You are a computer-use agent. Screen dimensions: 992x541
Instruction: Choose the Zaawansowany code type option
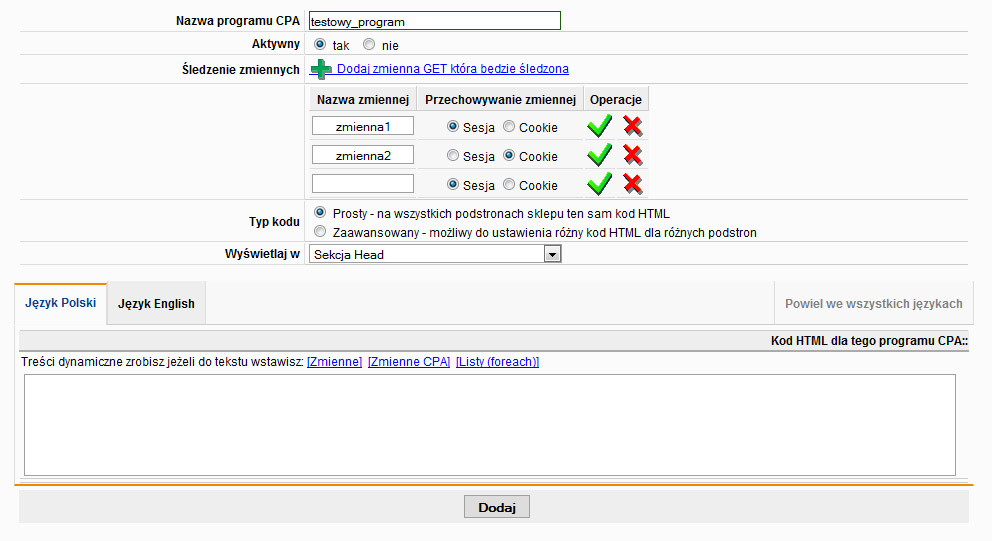(320, 232)
